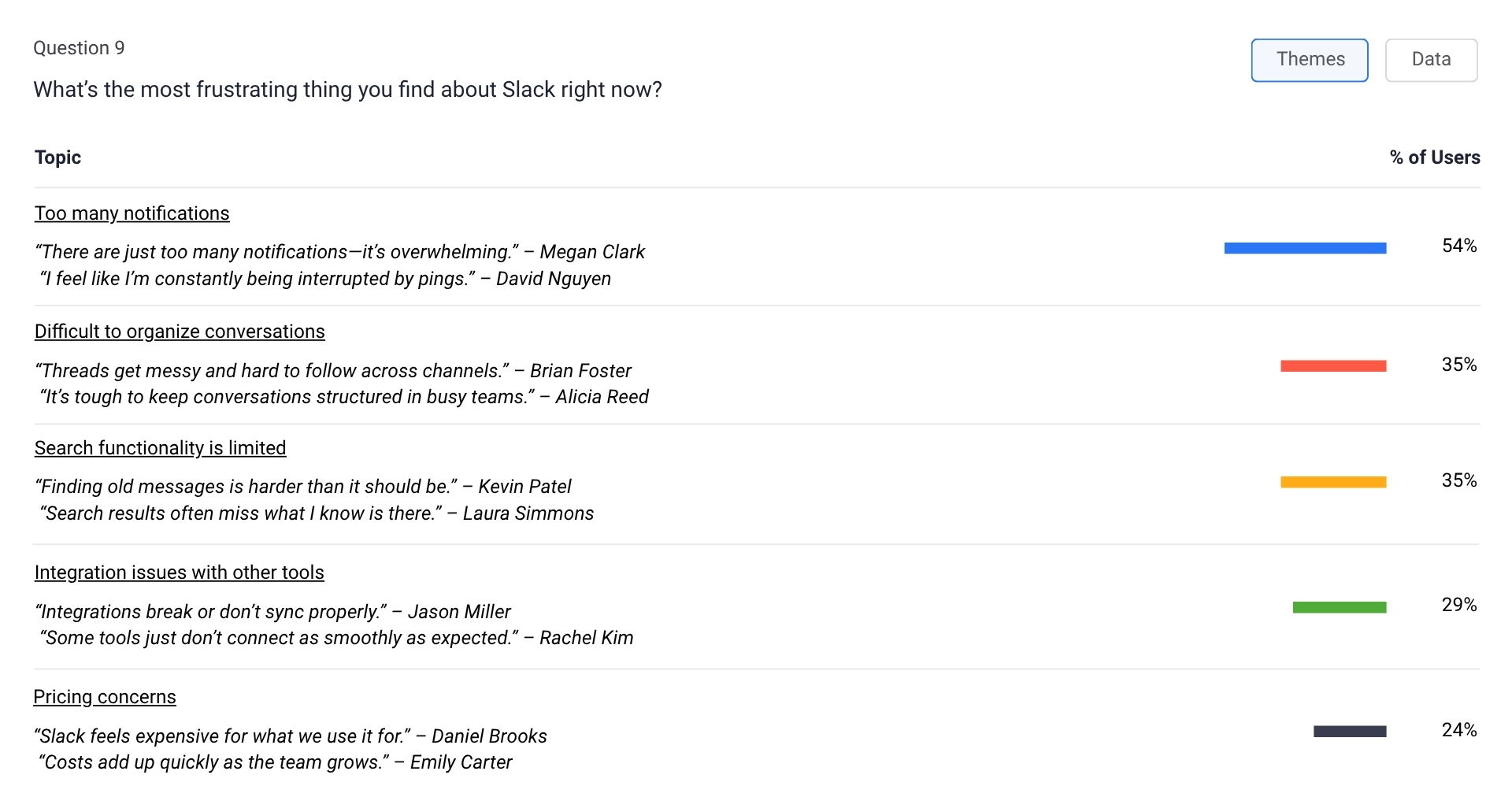Image resolution: width=1512 pixels, height=808 pixels.
Task: Select Emily Carter's quote about costs
Action: (277, 762)
